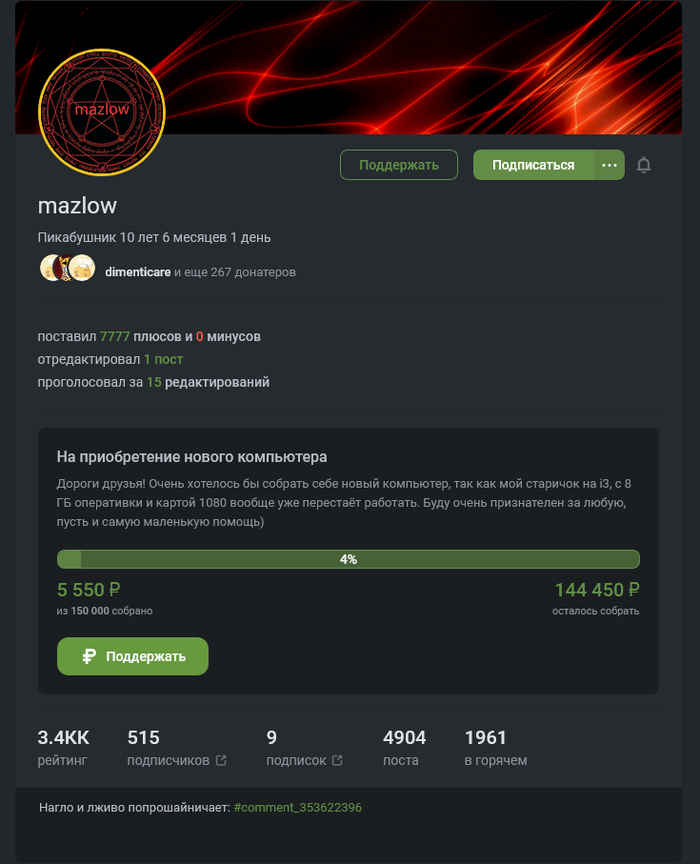Click the 1961 в горячем counter

496,748
